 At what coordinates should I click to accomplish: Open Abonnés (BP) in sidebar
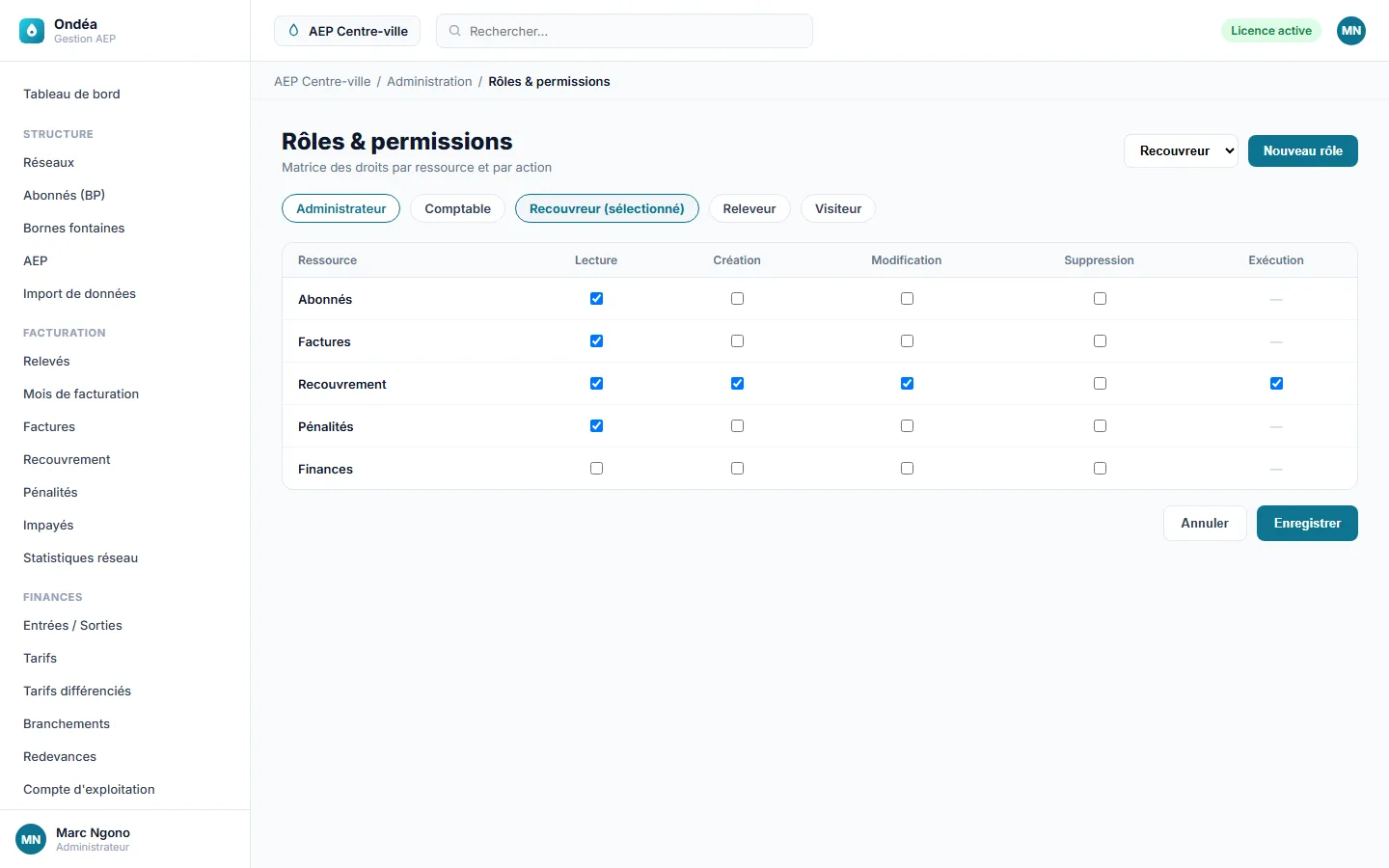pyautogui.click(x=125, y=195)
